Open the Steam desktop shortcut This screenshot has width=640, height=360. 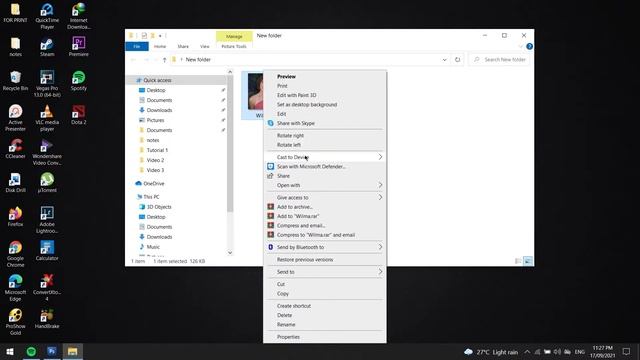[47, 47]
